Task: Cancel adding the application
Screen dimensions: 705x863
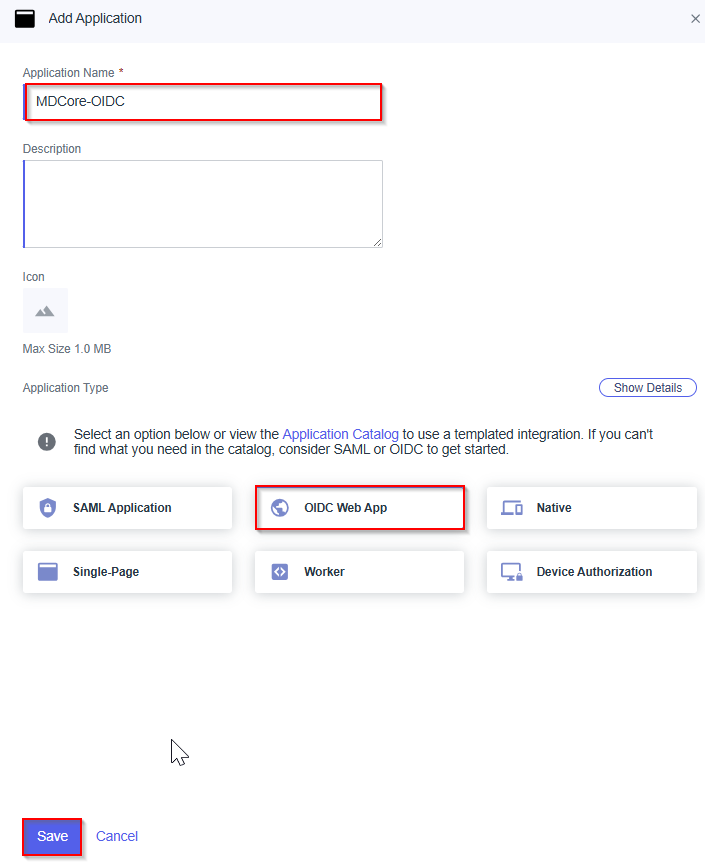Action: click(117, 836)
